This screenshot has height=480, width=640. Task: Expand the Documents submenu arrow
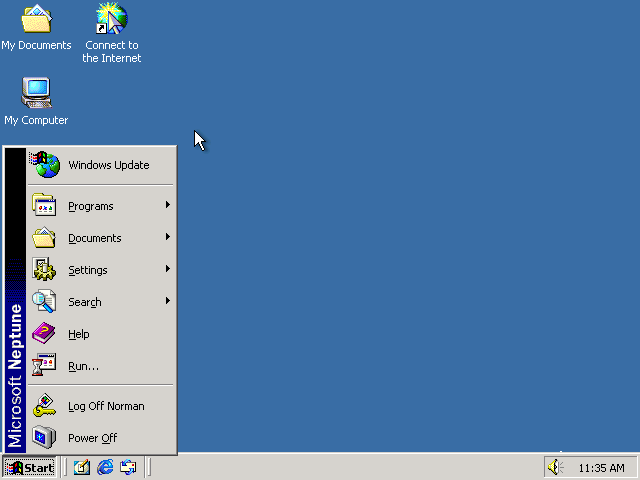click(168, 238)
